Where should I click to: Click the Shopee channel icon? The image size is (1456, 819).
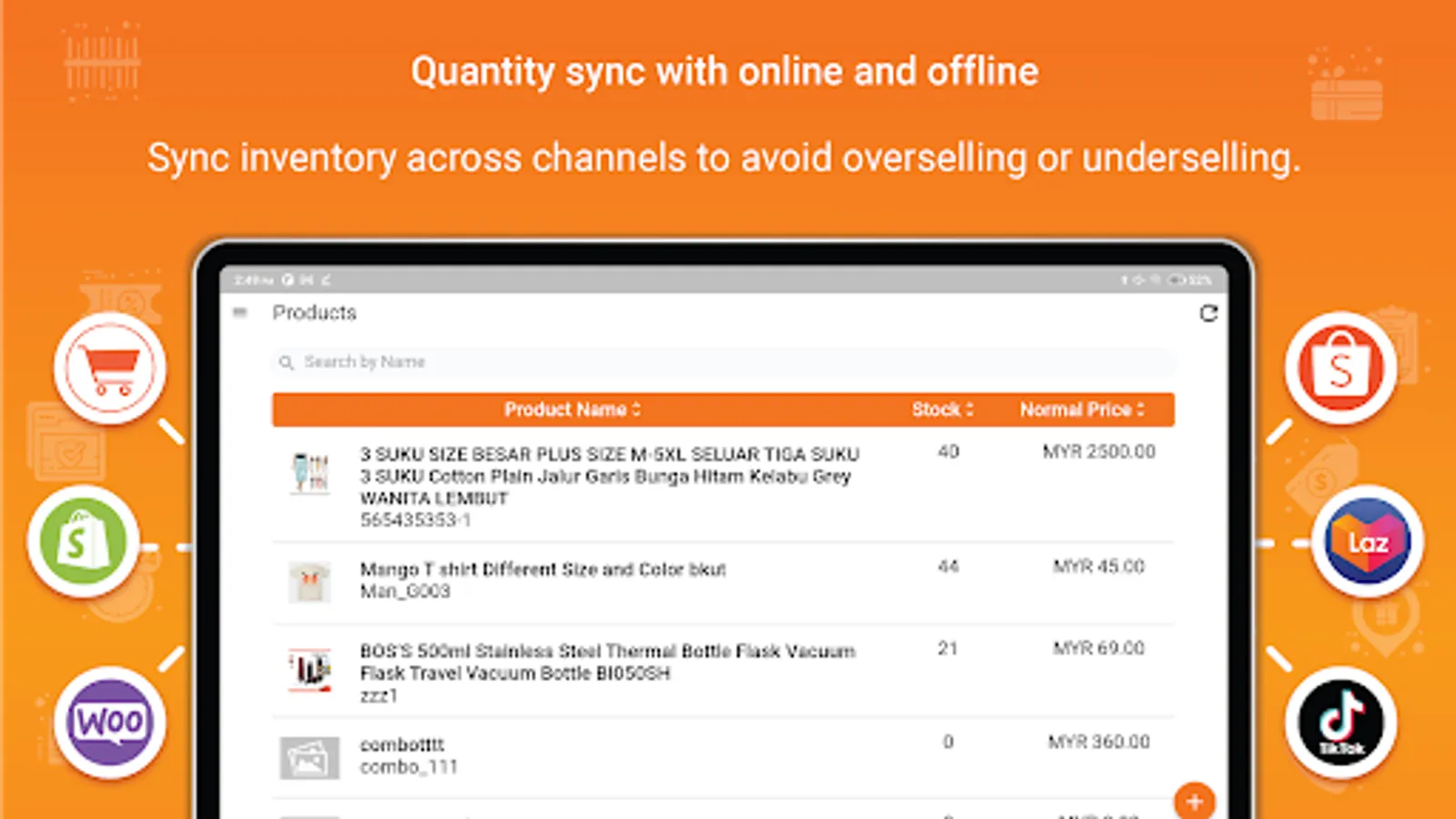[1340, 369]
